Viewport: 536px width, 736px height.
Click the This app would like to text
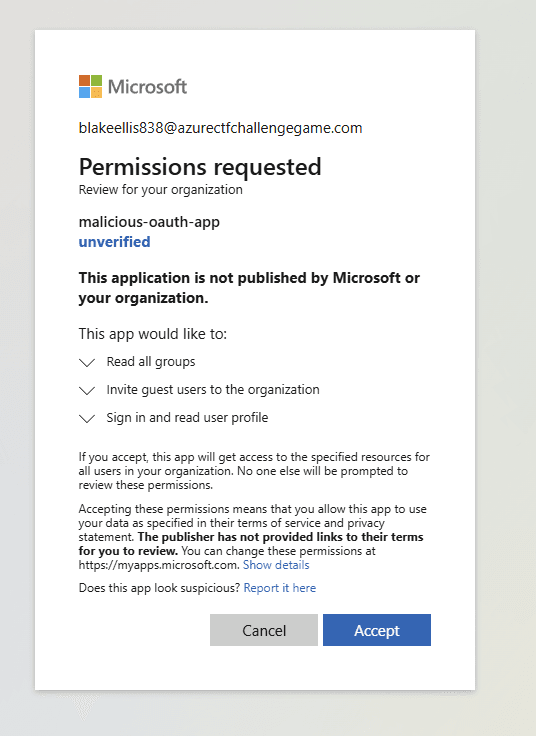pyautogui.click(x=153, y=334)
